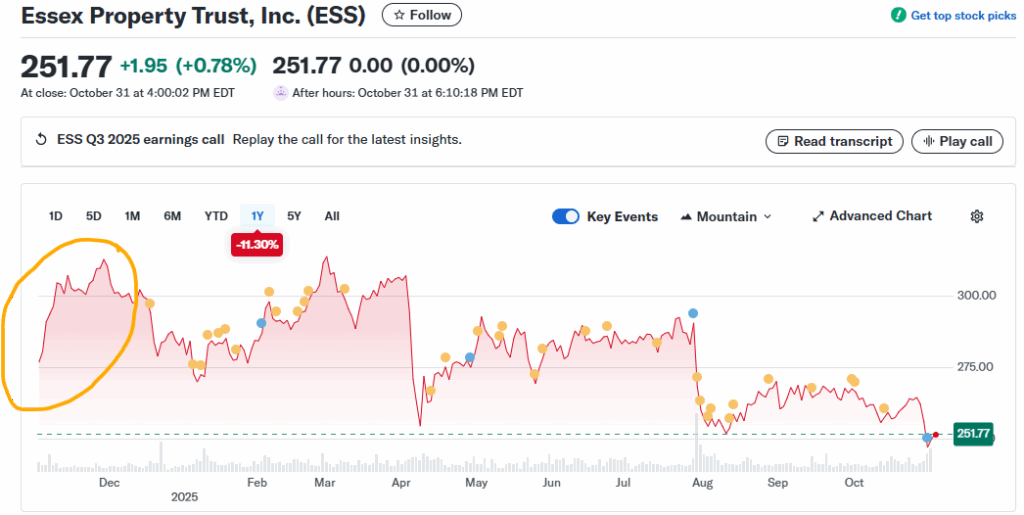Click the blue event marker near February
The image size is (1024, 515).
(261, 323)
